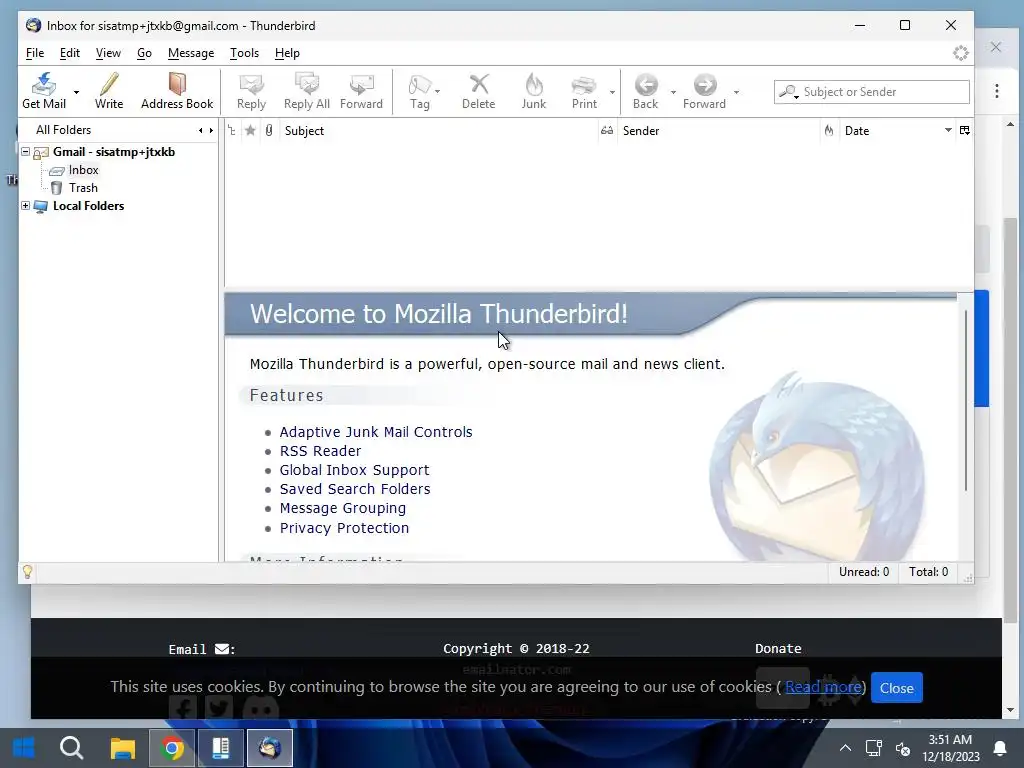Open the Go menu
The height and width of the screenshot is (768, 1024).
tap(144, 53)
